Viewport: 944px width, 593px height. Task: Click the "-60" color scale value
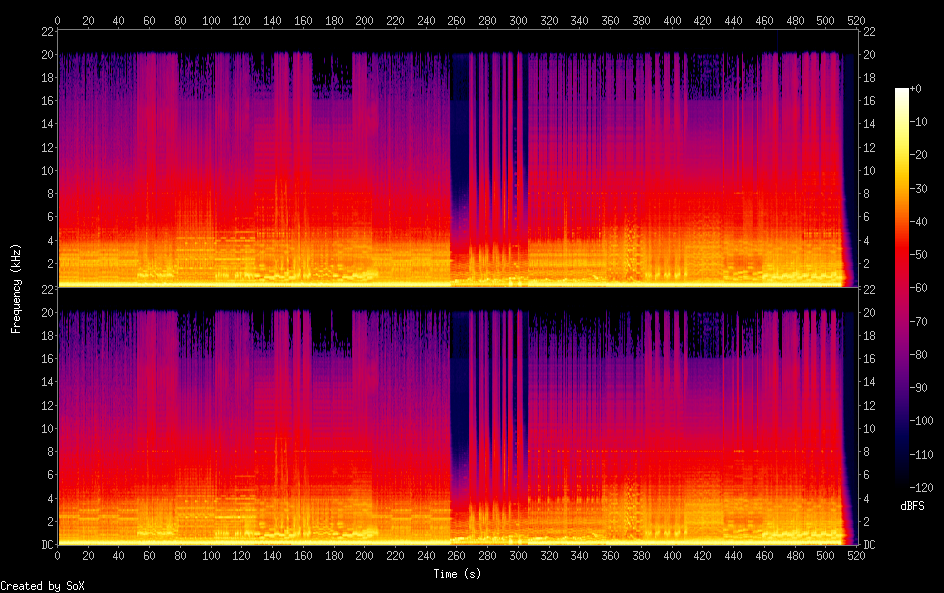point(919,288)
